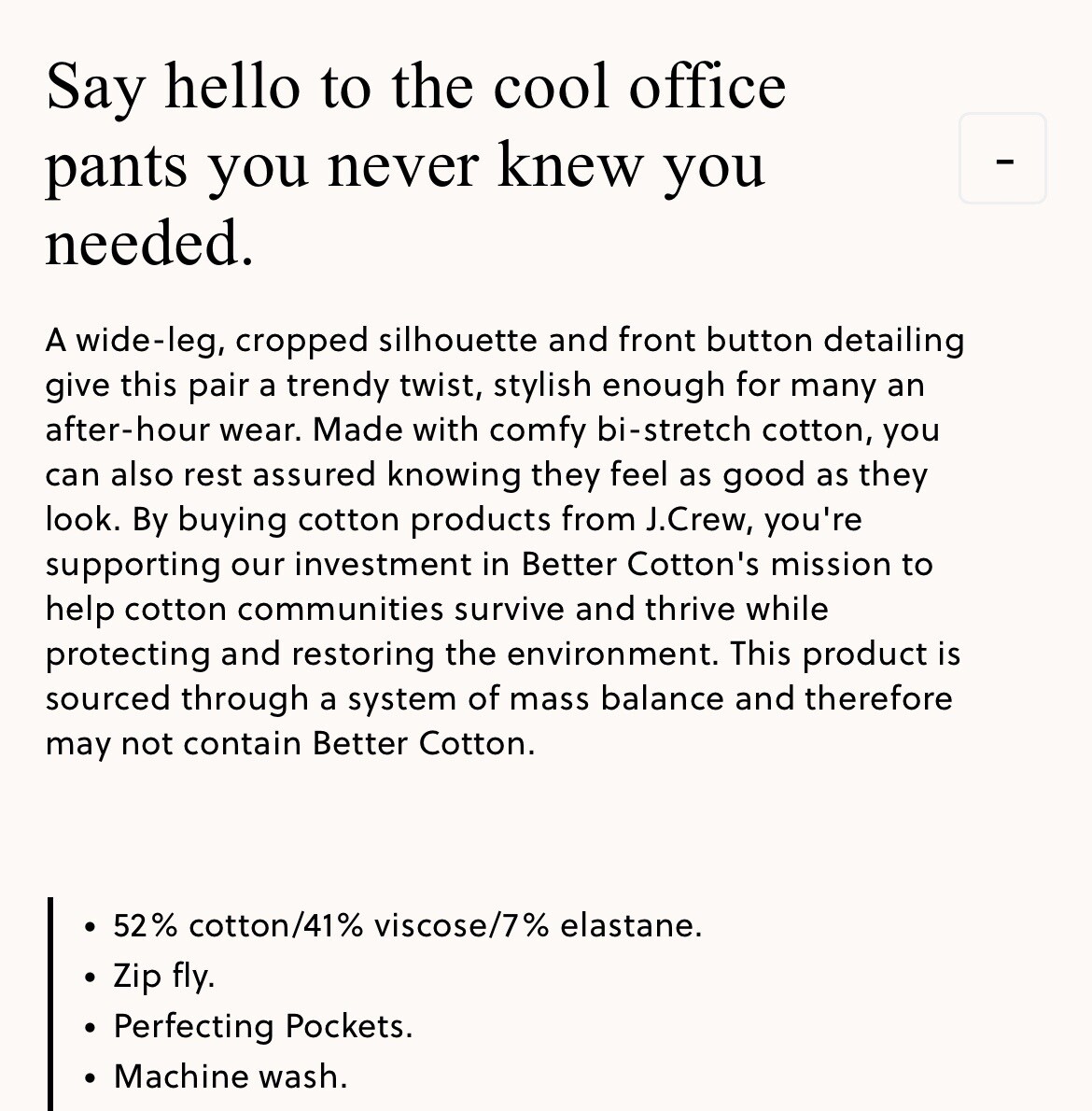This screenshot has height=1111, width=1092.
Task: Click '52% cotton/41% viscose/7% elastane.' bullet
Action: (x=407, y=925)
